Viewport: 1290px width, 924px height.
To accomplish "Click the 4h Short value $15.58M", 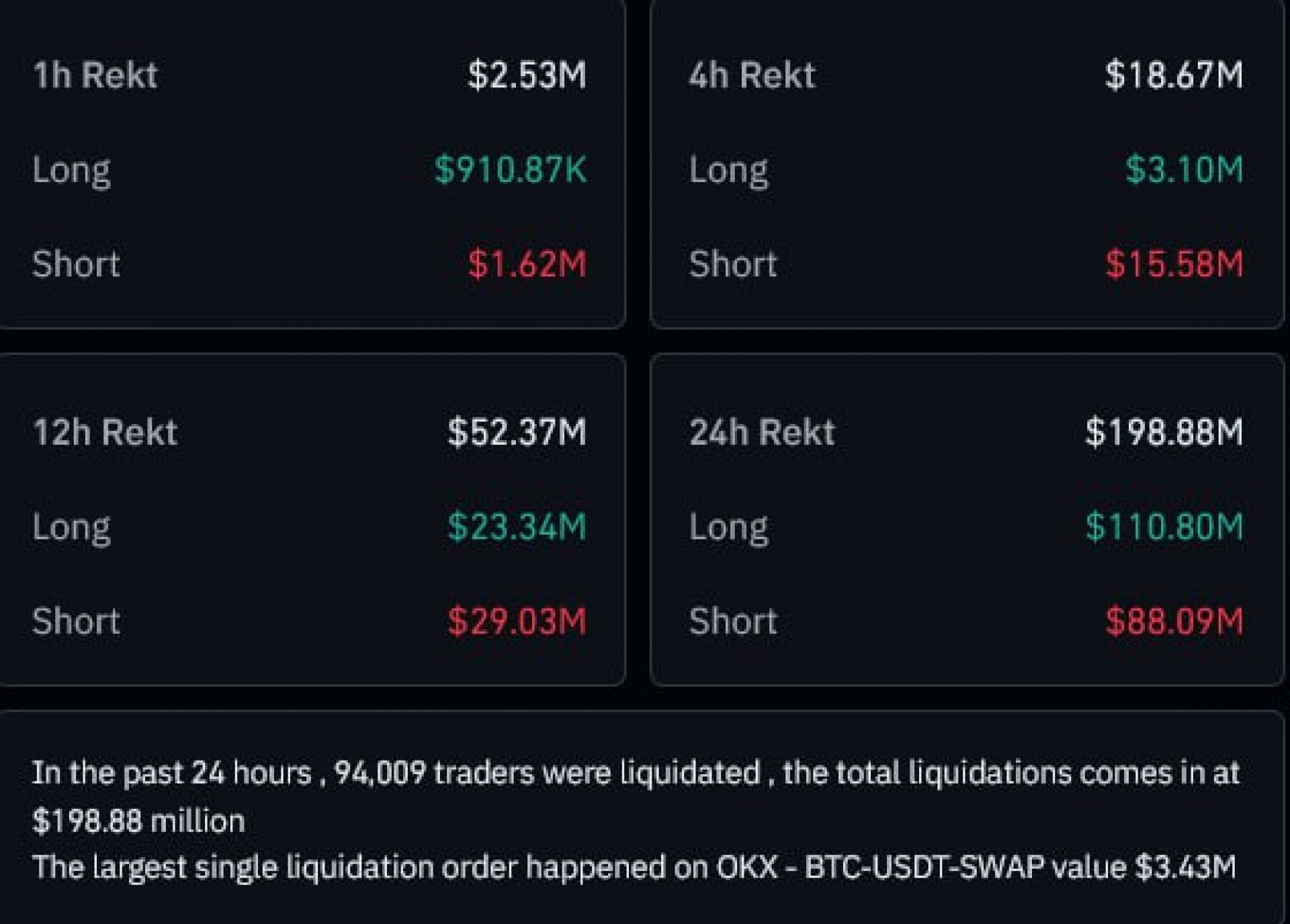I will (1174, 263).
